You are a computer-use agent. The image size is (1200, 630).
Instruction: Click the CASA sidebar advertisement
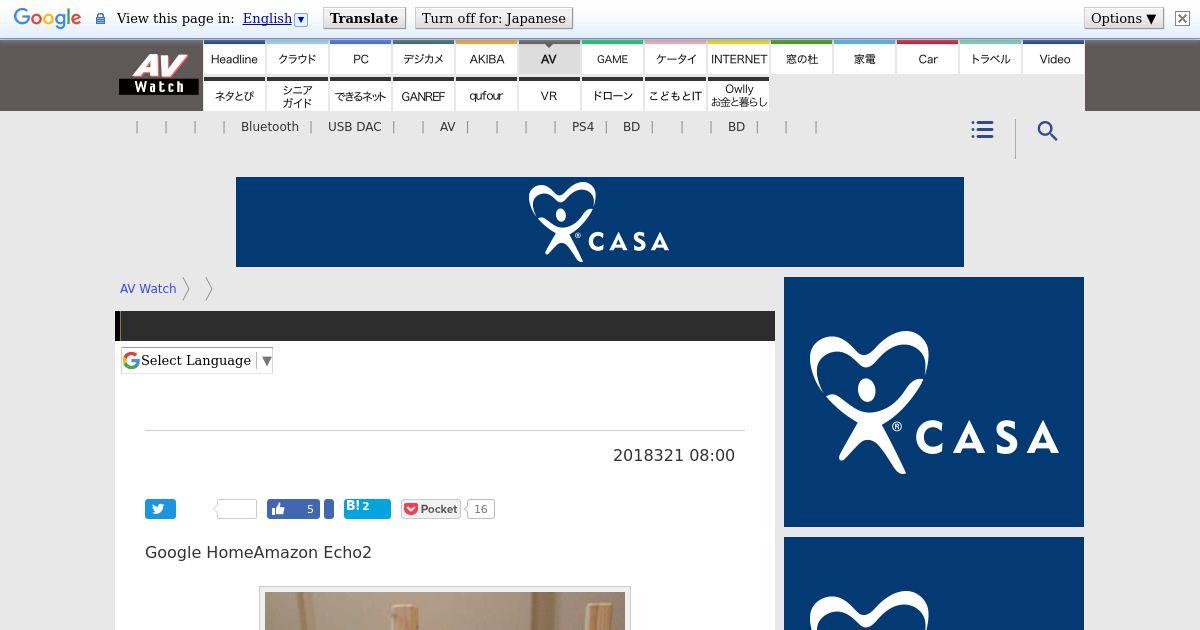(x=934, y=402)
